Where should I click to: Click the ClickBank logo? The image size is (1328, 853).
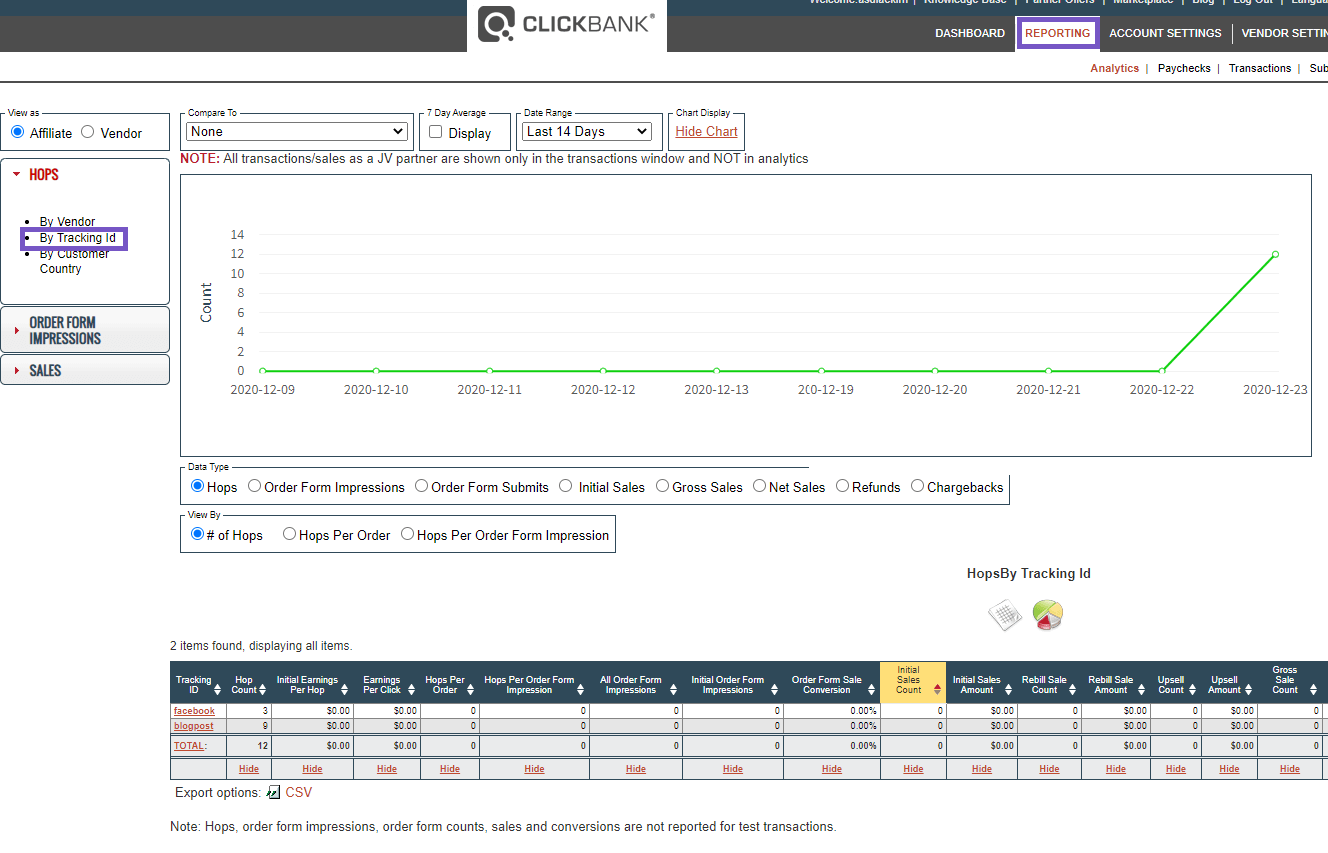click(567, 24)
